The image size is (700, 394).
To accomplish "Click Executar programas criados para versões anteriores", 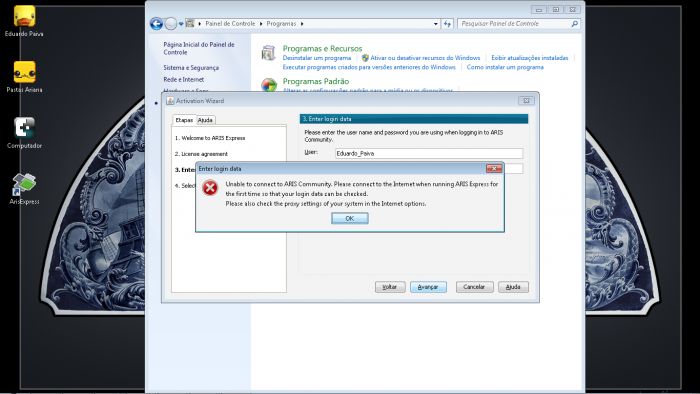I will 369,67.
